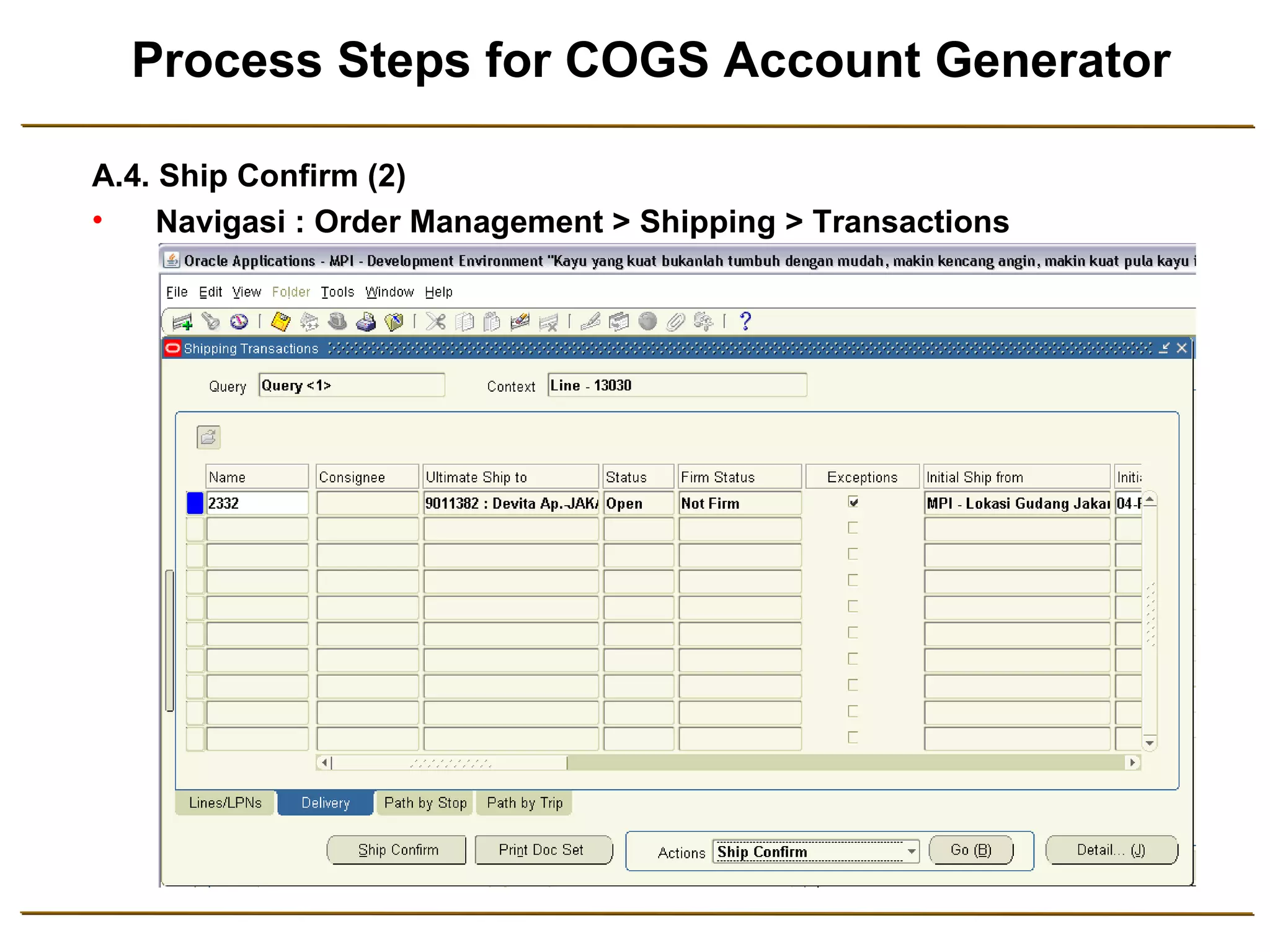Open the File menu
Viewport: 1270px width, 952px height.
(177, 292)
